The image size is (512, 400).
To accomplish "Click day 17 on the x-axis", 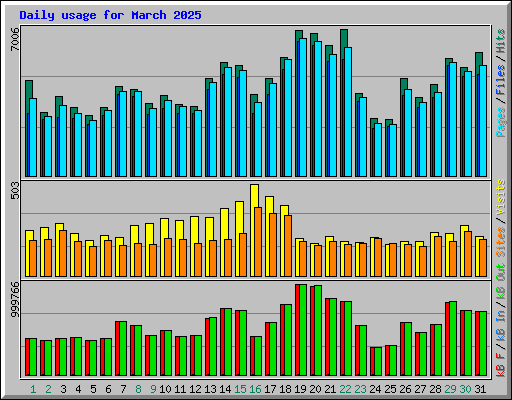I will tap(270, 389).
